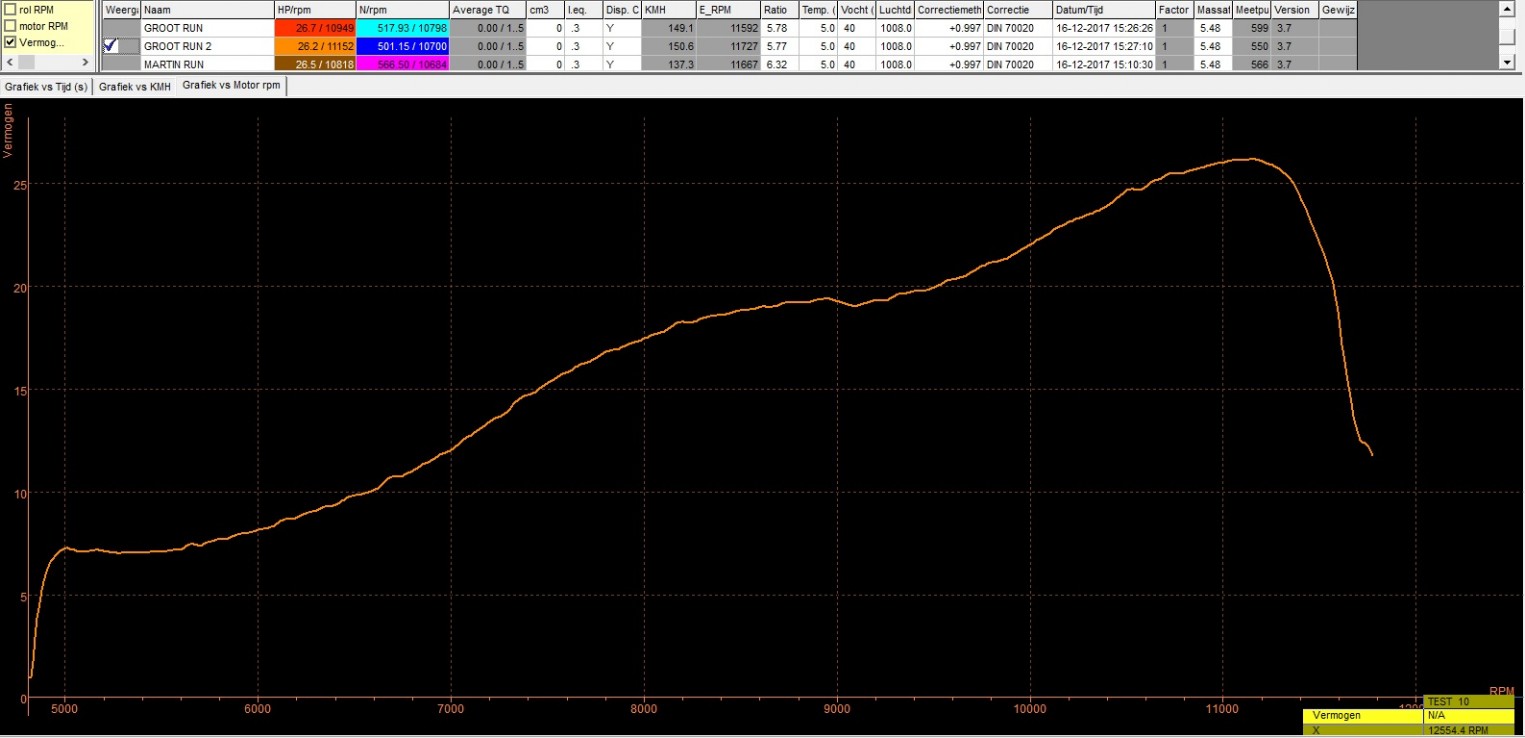This screenshot has width=1525, height=738.
Task: Click E_RPM value 11727
Action: pos(728,46)
